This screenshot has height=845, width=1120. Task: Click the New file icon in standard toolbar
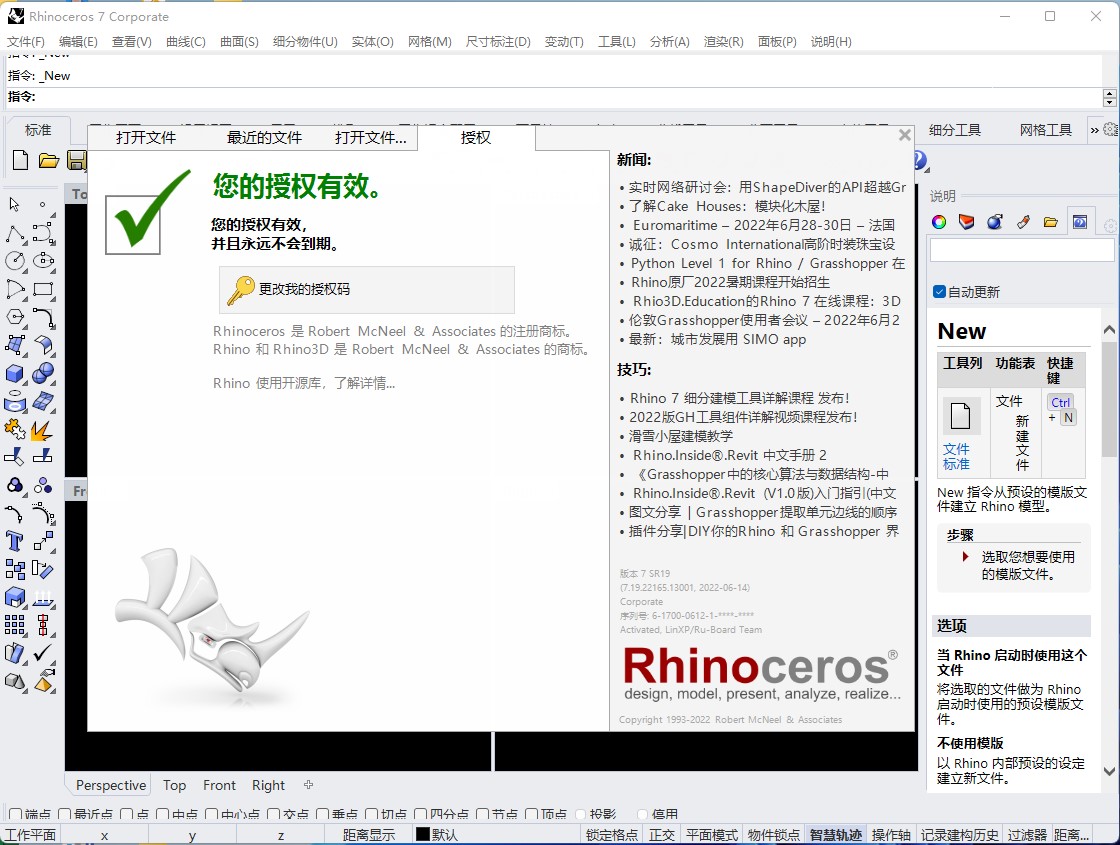tap(21, 160)
